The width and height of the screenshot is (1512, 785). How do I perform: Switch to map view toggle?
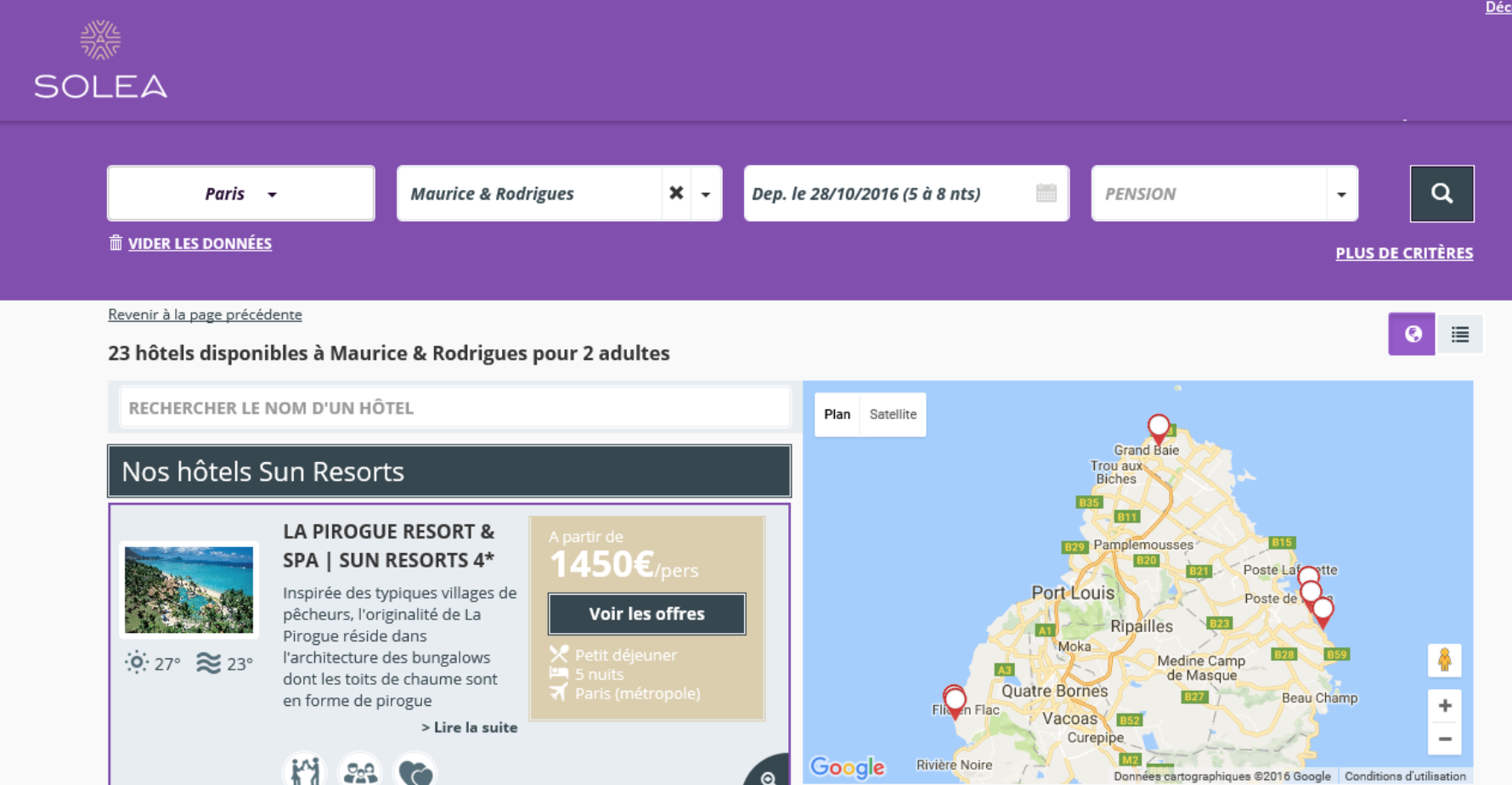coord(1412,335)
